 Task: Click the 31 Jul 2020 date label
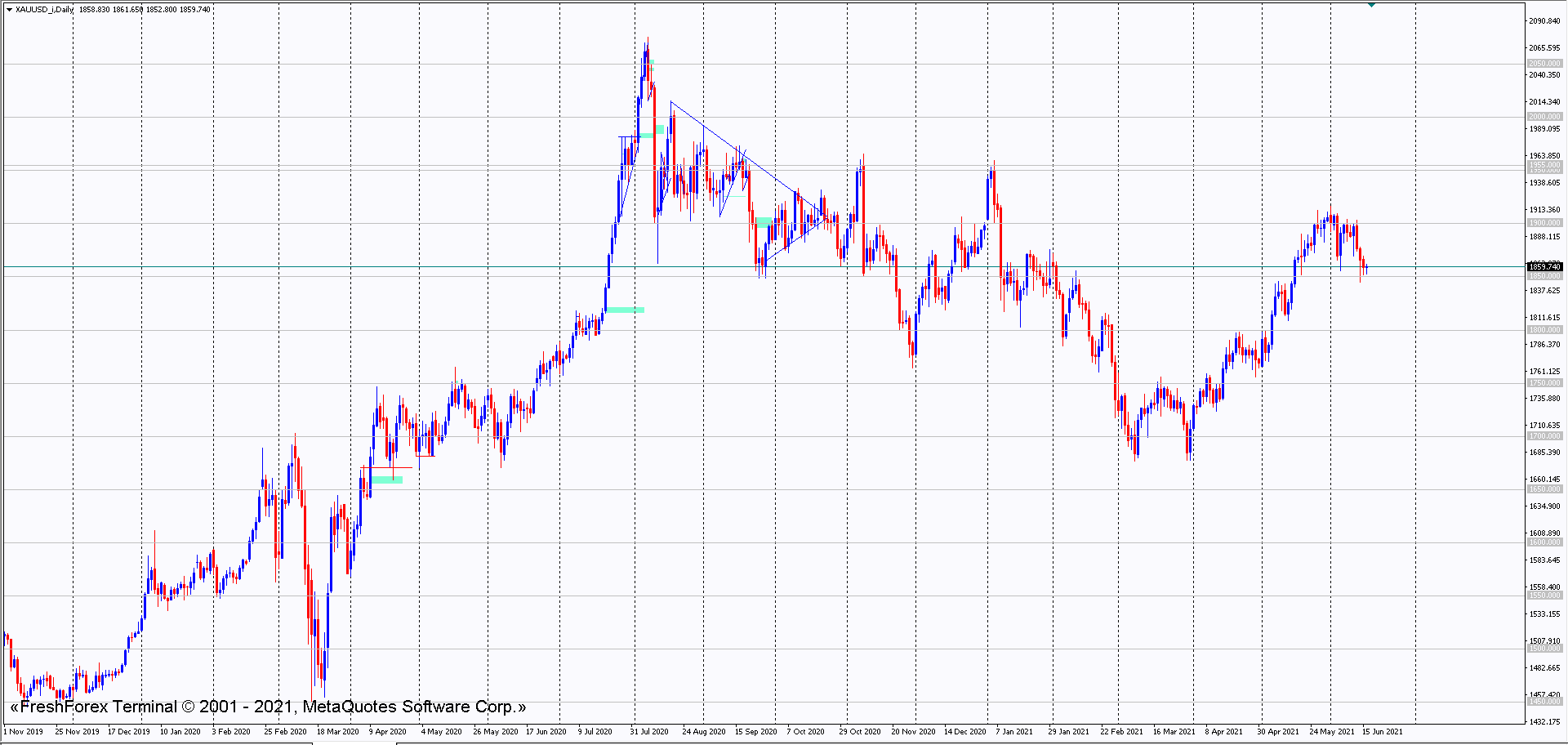point(648,732)
